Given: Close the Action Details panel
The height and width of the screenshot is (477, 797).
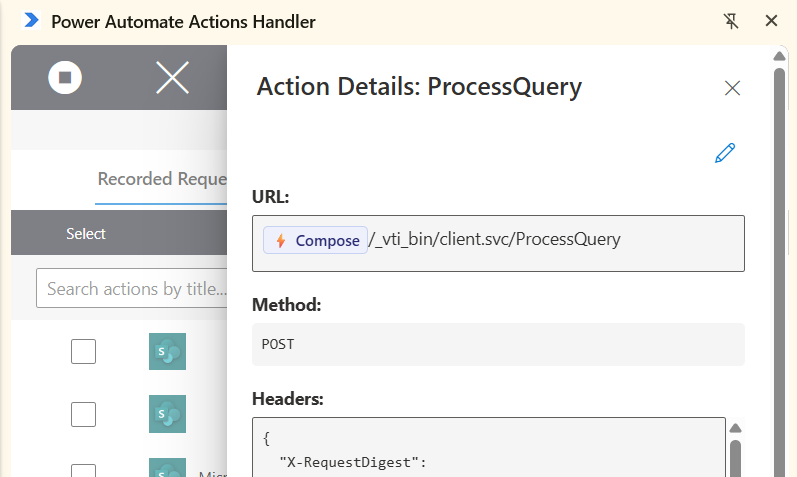Looking at the screenshot, I should coord(732,88).
